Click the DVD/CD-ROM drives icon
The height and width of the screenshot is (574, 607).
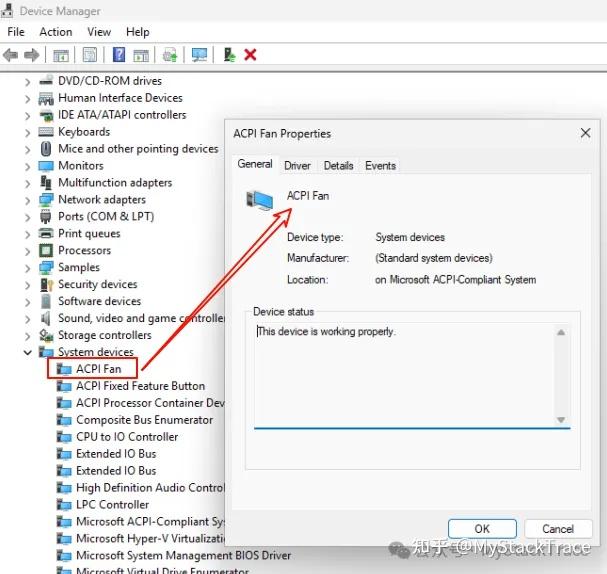[x=46, y=81]
